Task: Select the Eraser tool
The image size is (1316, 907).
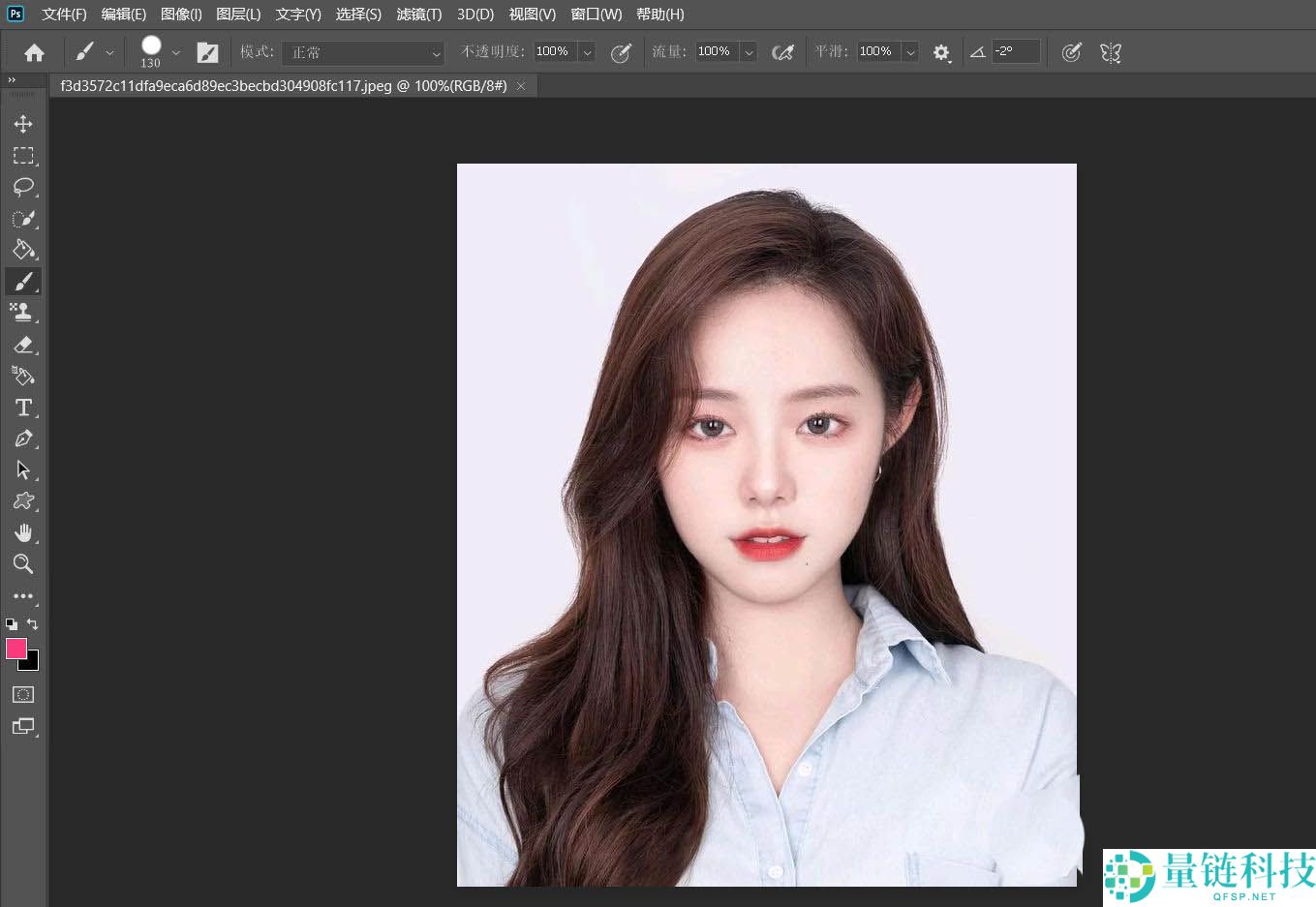Action: [23, 345]
